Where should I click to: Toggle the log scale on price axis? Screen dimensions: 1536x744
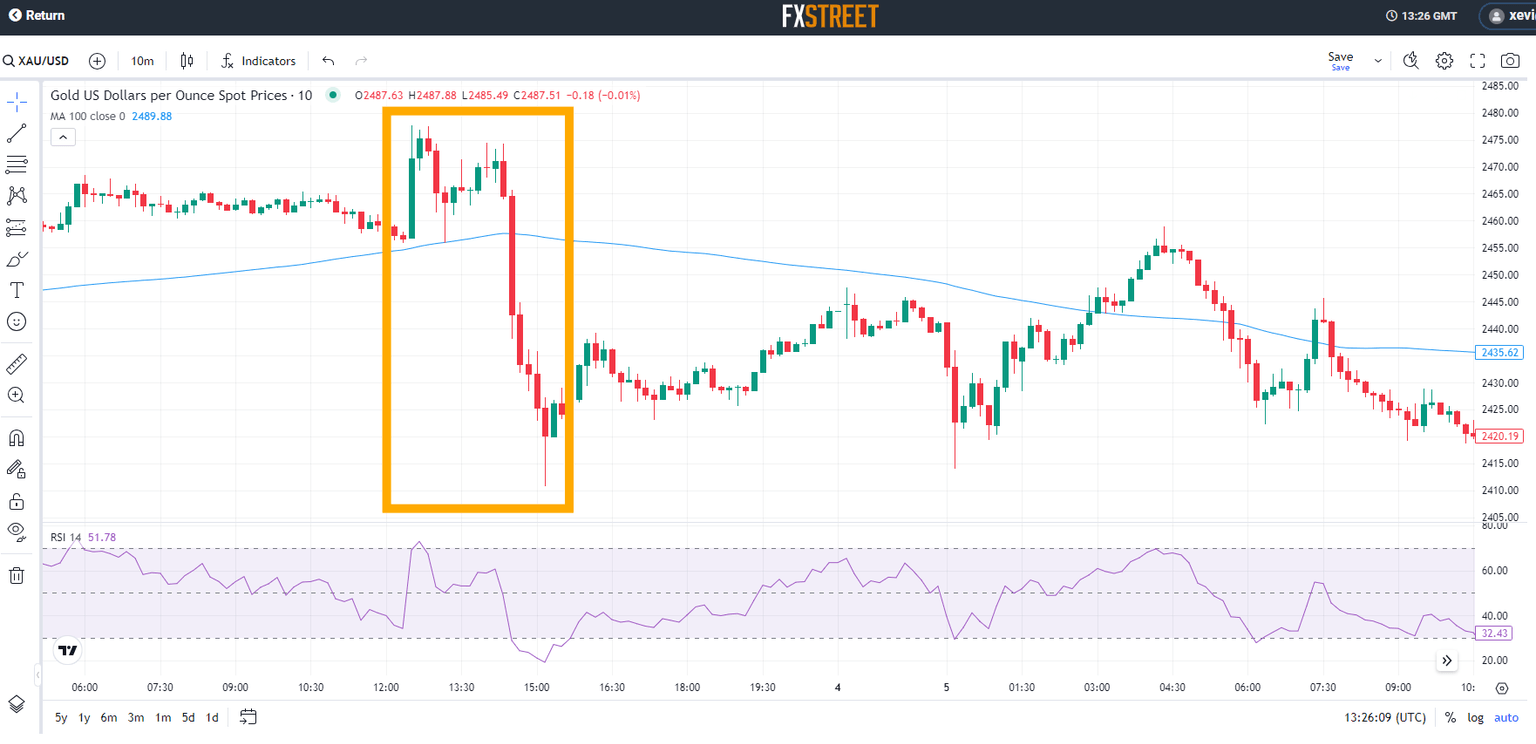click(x=1476, y=717)
